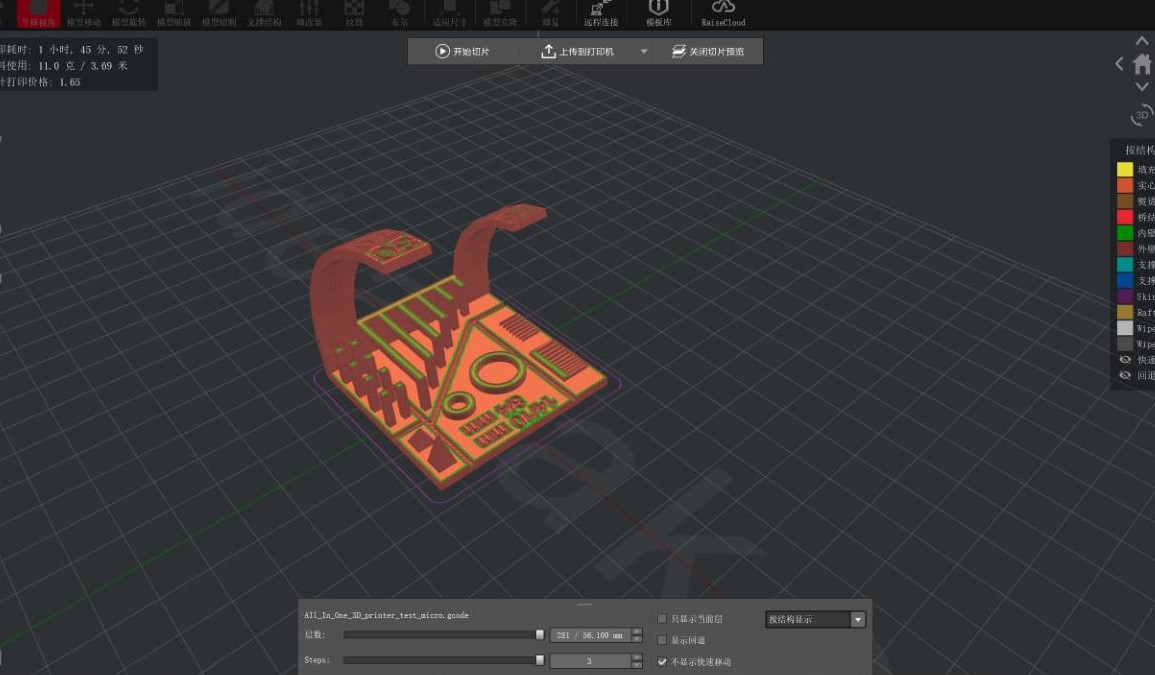1155x675 pixels.
Task: Open RaiseCloud
Action: click(723, 13)
